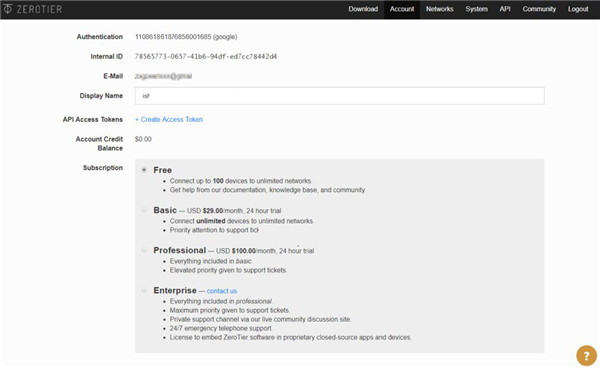The width and height of the screenshot is (600, 368).
Task: Click the Internal ID value text
Action: point(206,57)
